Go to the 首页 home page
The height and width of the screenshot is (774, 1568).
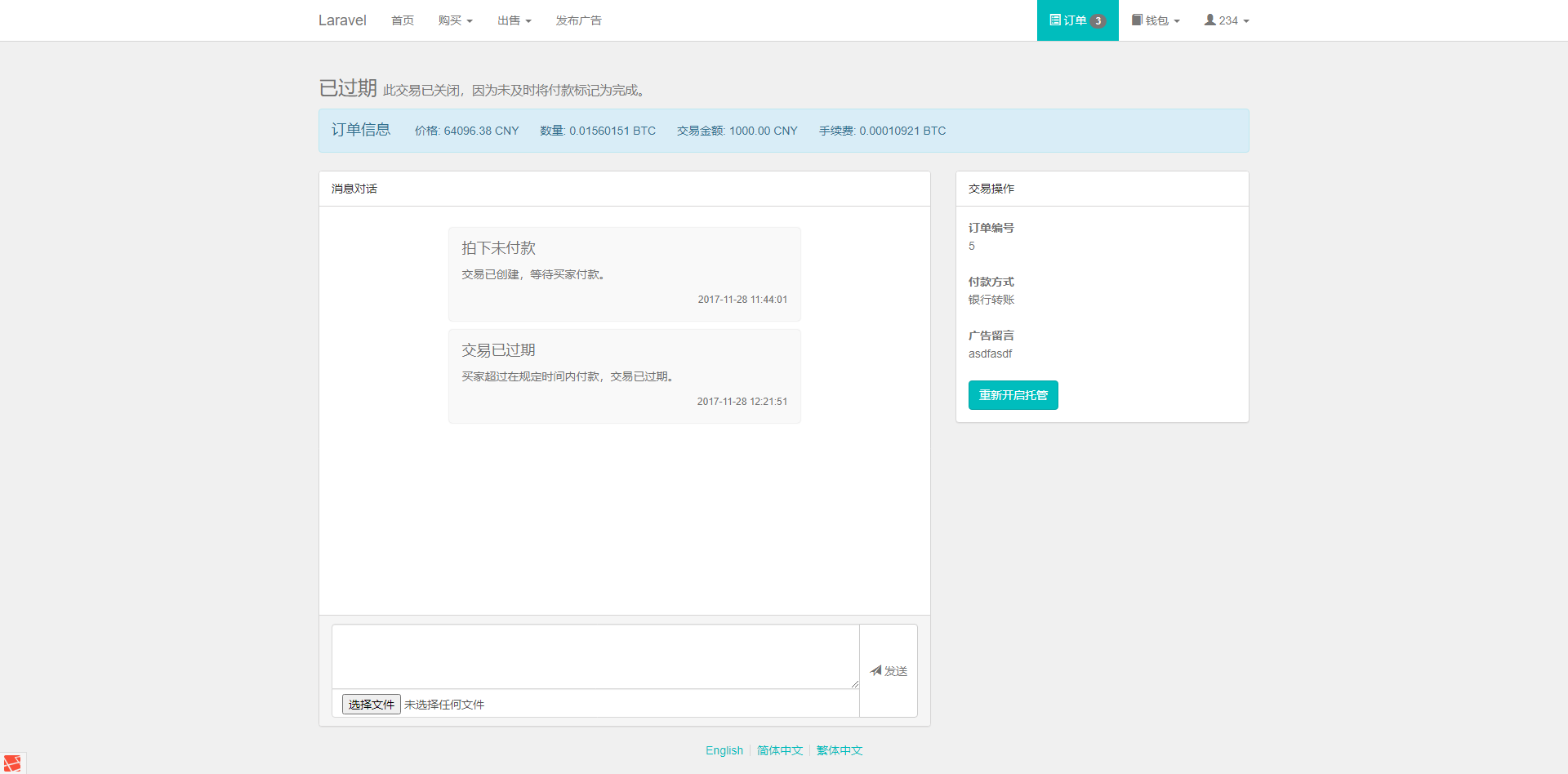[402, 20]
